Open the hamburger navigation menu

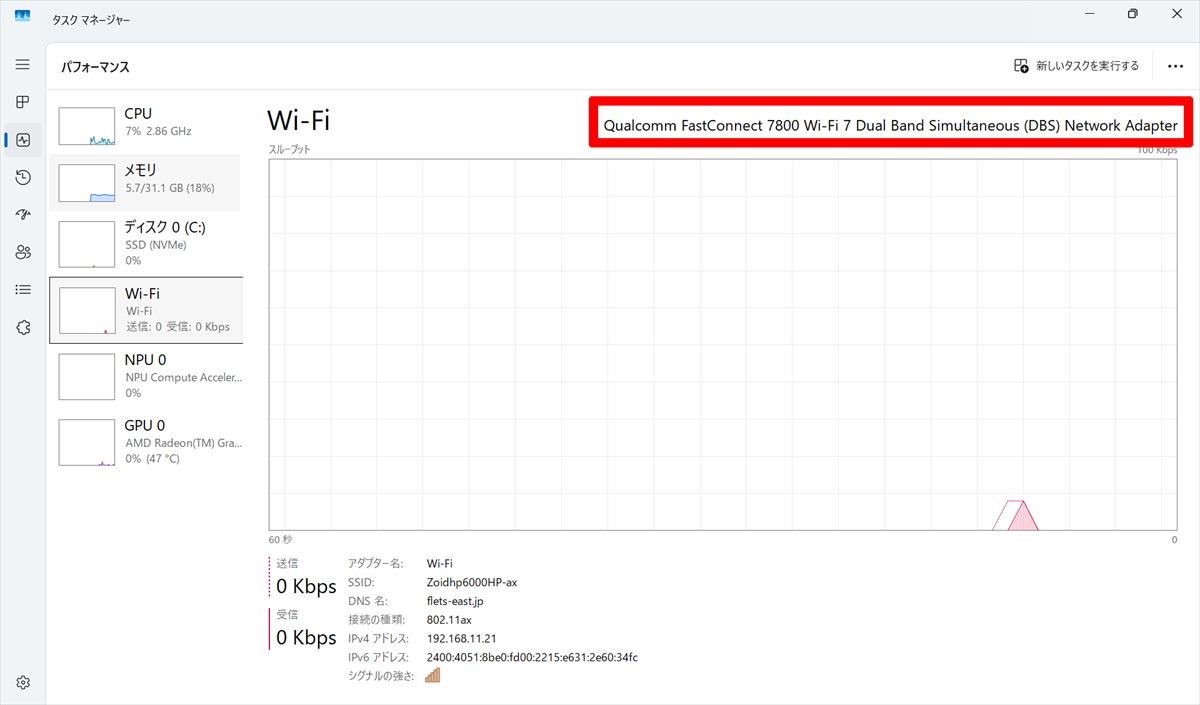click(23, 64)
